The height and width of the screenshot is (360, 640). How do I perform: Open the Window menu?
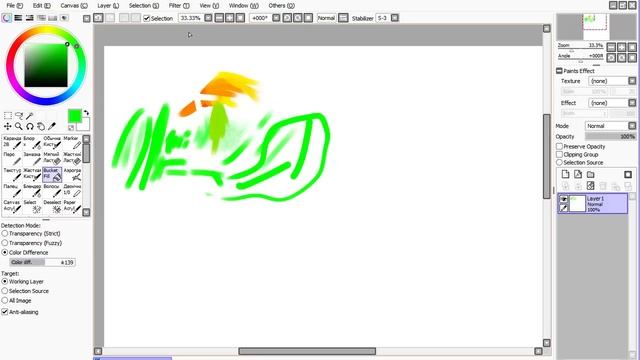[244, 6]
